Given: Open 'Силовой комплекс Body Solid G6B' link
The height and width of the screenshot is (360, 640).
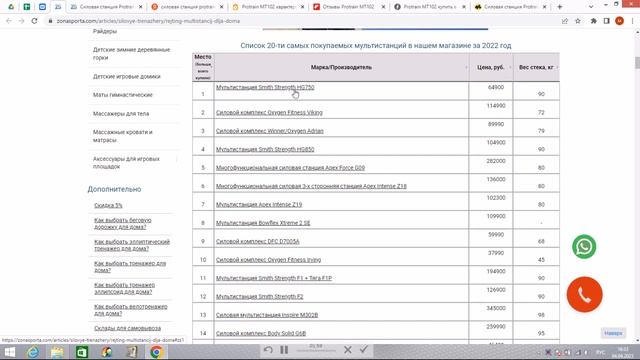Looking at the screenshot, I should click(x=261, y=333).
